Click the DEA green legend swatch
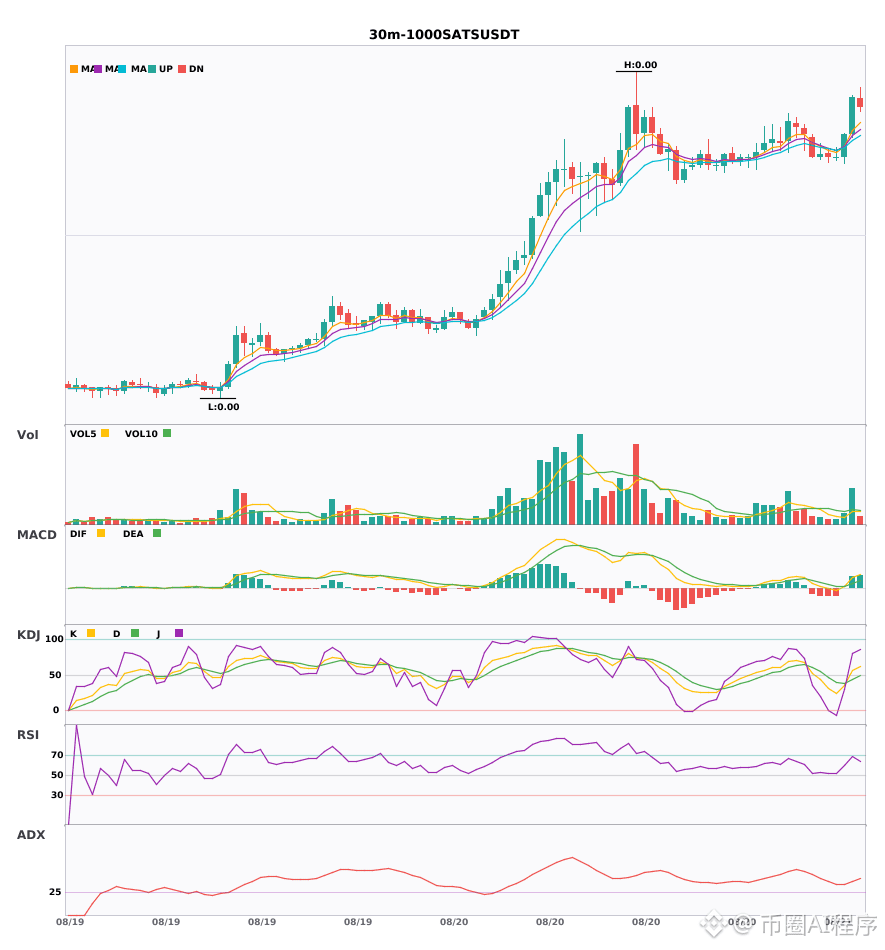Viewport: 885px width, 950px height. pos(157,533)
